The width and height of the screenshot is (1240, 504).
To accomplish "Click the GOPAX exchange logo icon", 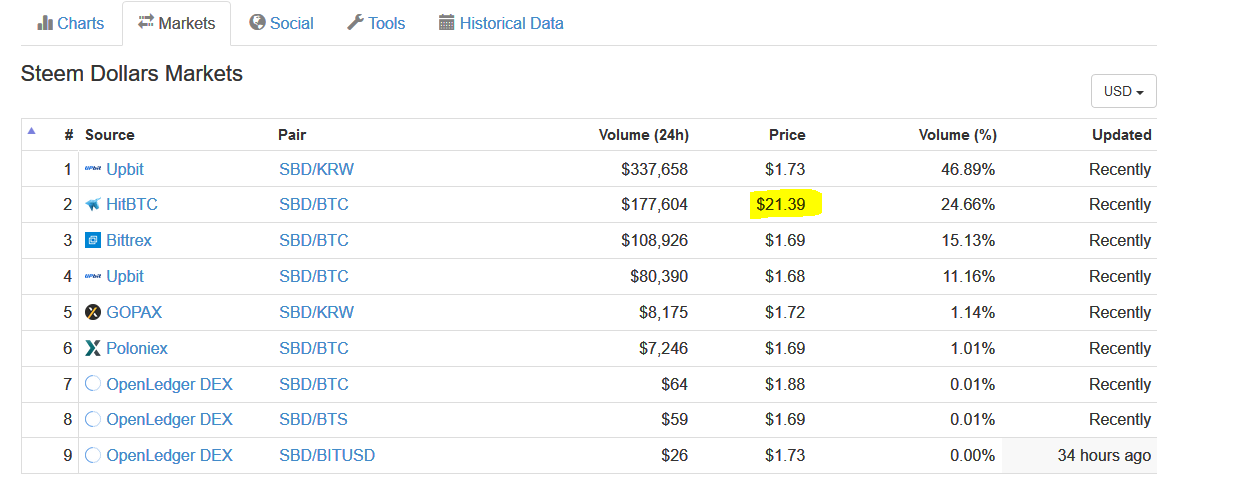I will [93, 313].
